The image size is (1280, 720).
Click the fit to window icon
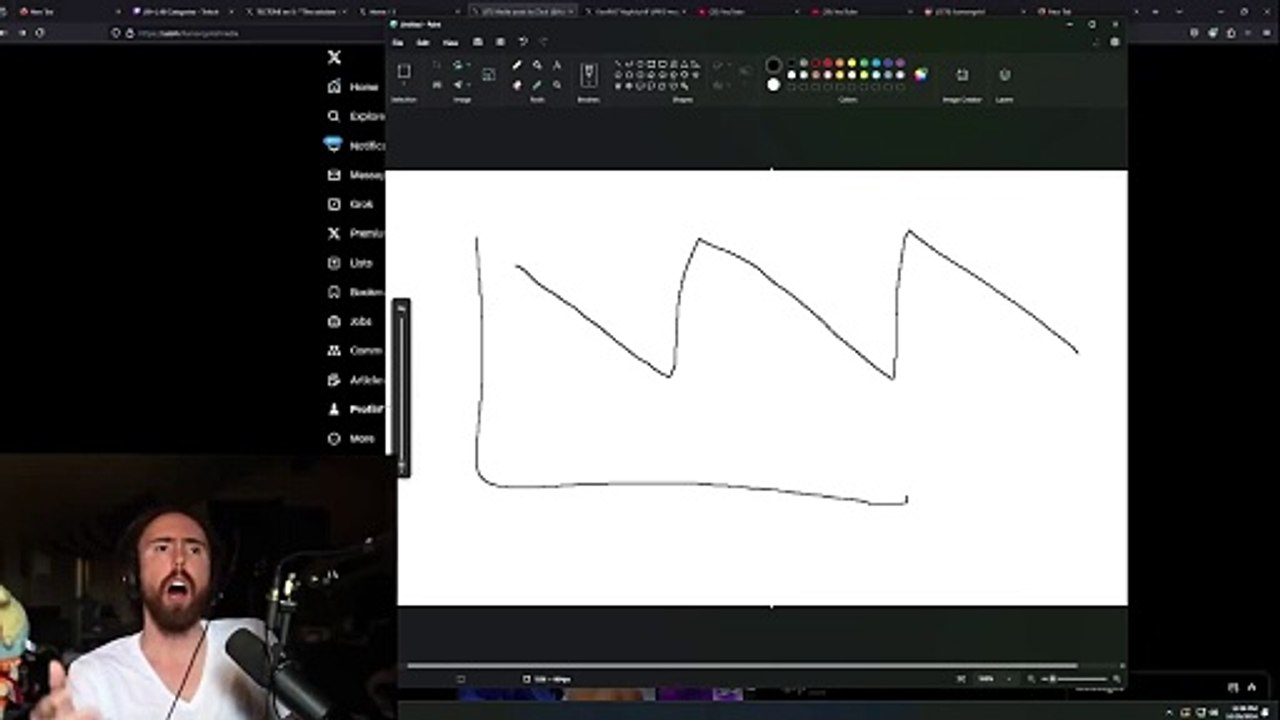(960, 679)
